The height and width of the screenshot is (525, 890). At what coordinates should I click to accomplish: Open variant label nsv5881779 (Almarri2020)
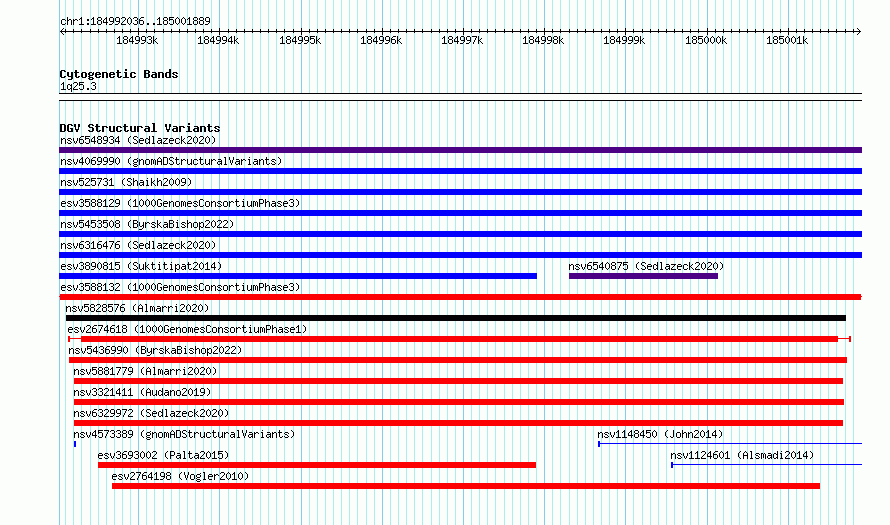pos(145,371)
